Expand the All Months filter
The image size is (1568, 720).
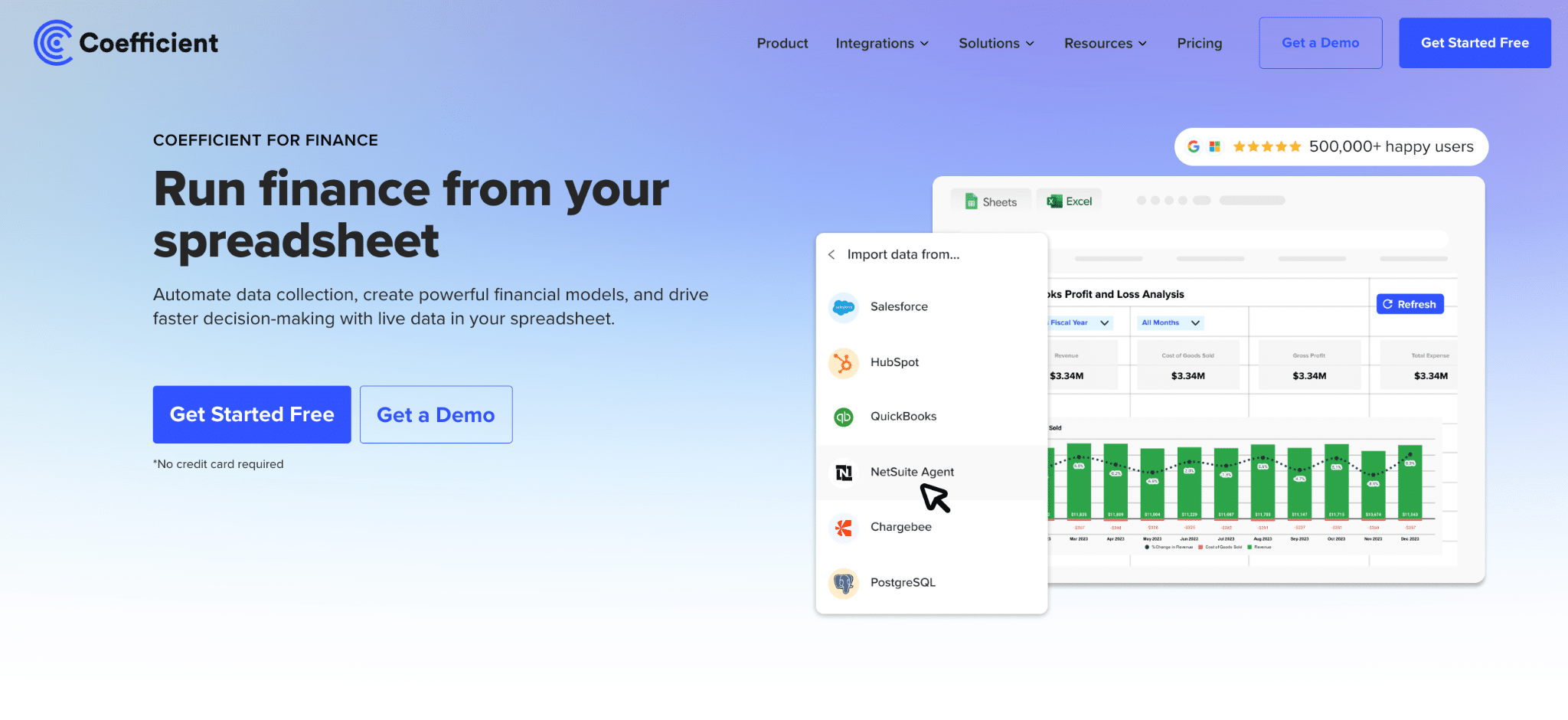[x=1170, y=323]
